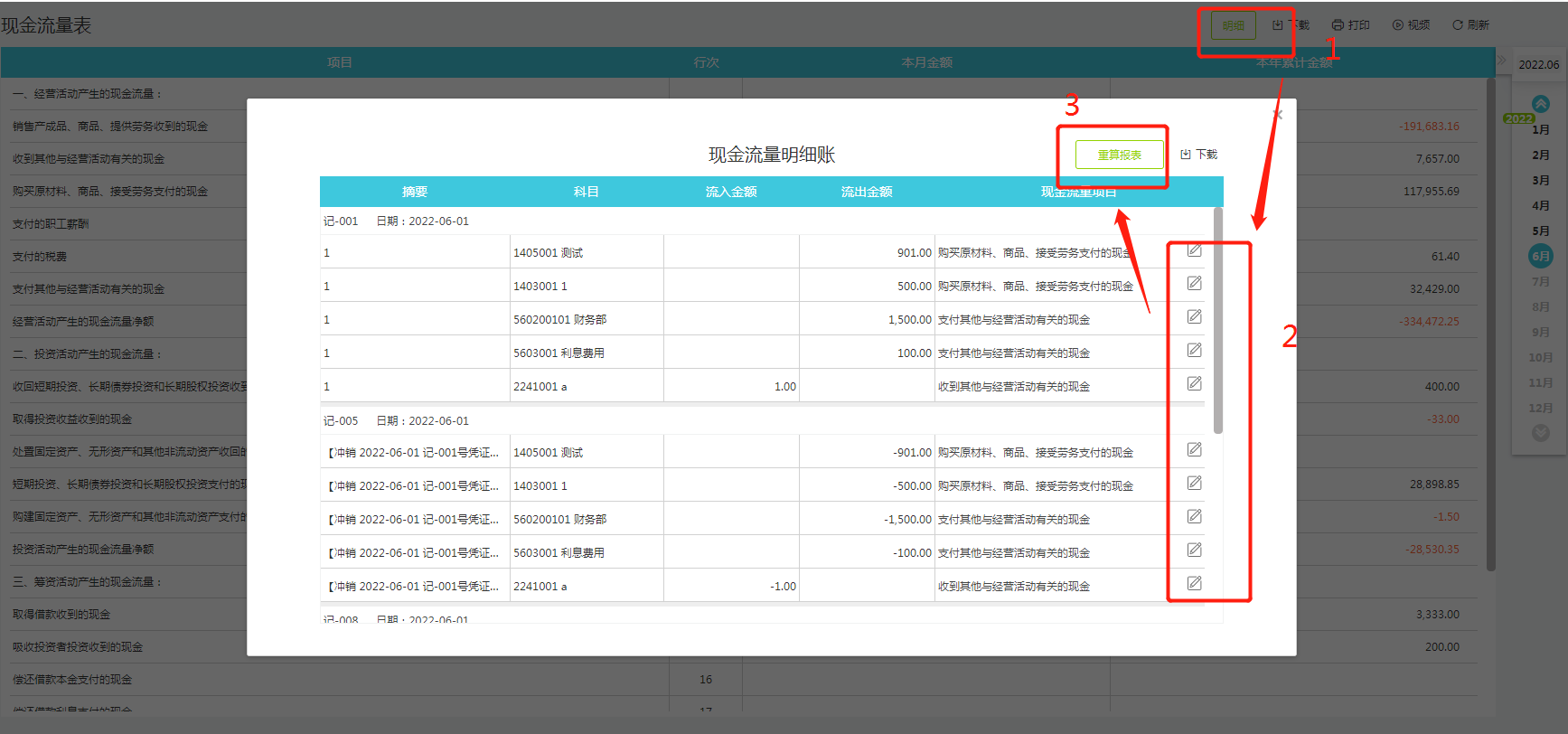The height and width of the screenshot is (734, 1568).
Task: Edit cash flow item for 1405001 测试 901.00 row
Action: pyautogui.click(x=1194, y=250)
